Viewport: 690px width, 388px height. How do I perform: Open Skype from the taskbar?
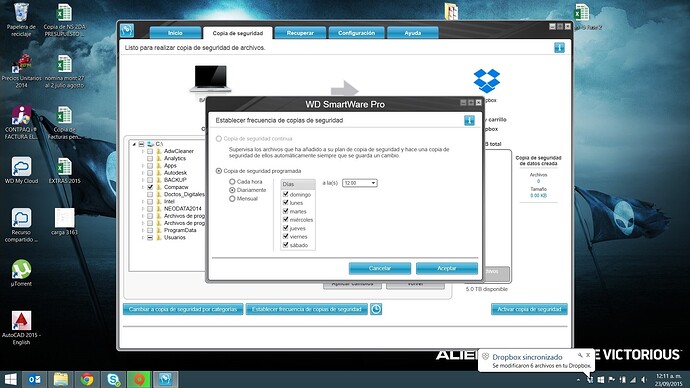pyautogui.click(x=114, y=379)
